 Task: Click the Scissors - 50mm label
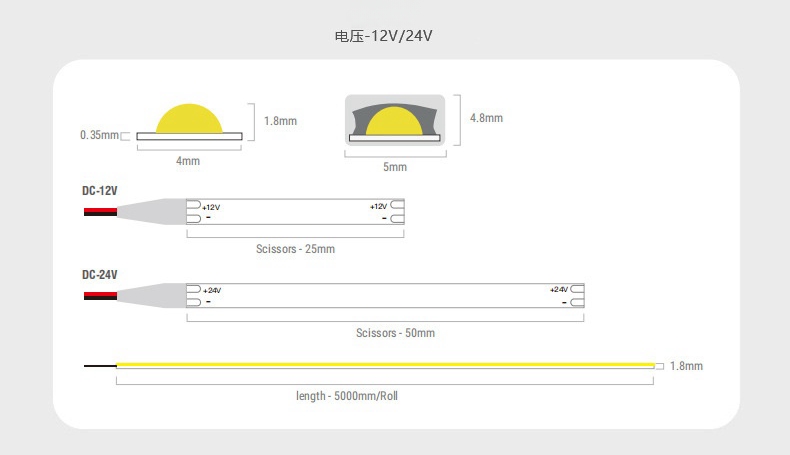click(x=395, y=333)
